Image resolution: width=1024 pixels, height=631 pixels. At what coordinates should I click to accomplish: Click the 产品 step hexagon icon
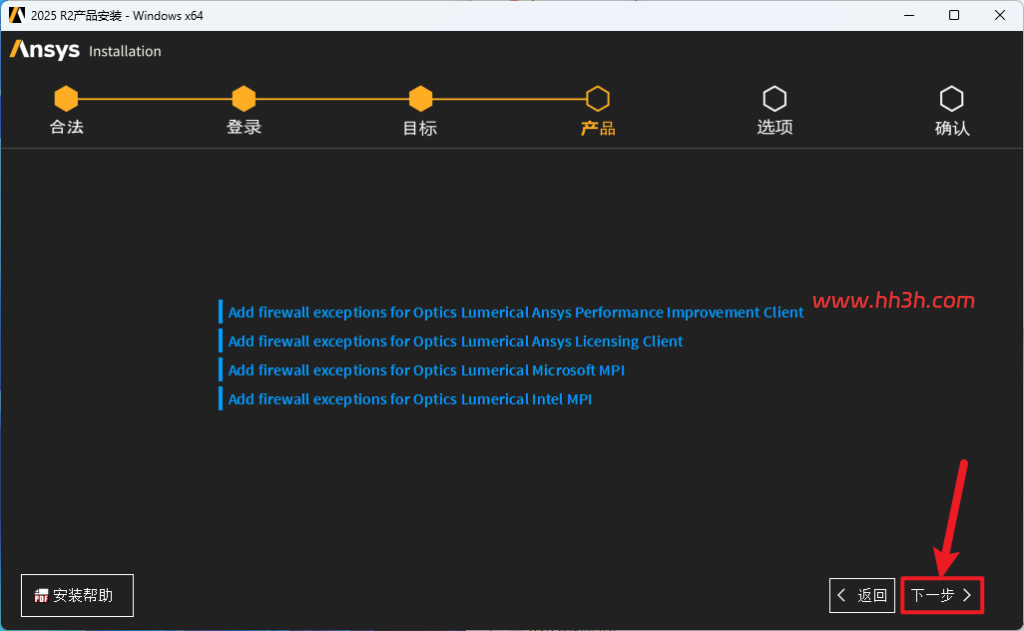click(598, 99)
